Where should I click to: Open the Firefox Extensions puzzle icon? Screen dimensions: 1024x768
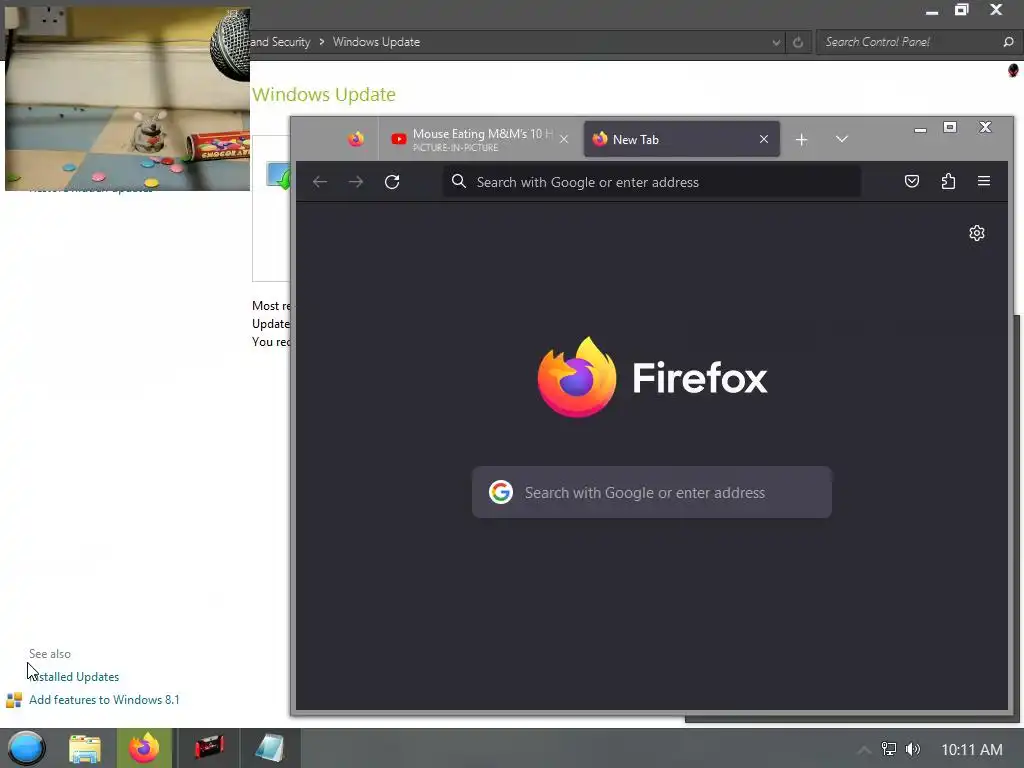click(x=948, y=182)
